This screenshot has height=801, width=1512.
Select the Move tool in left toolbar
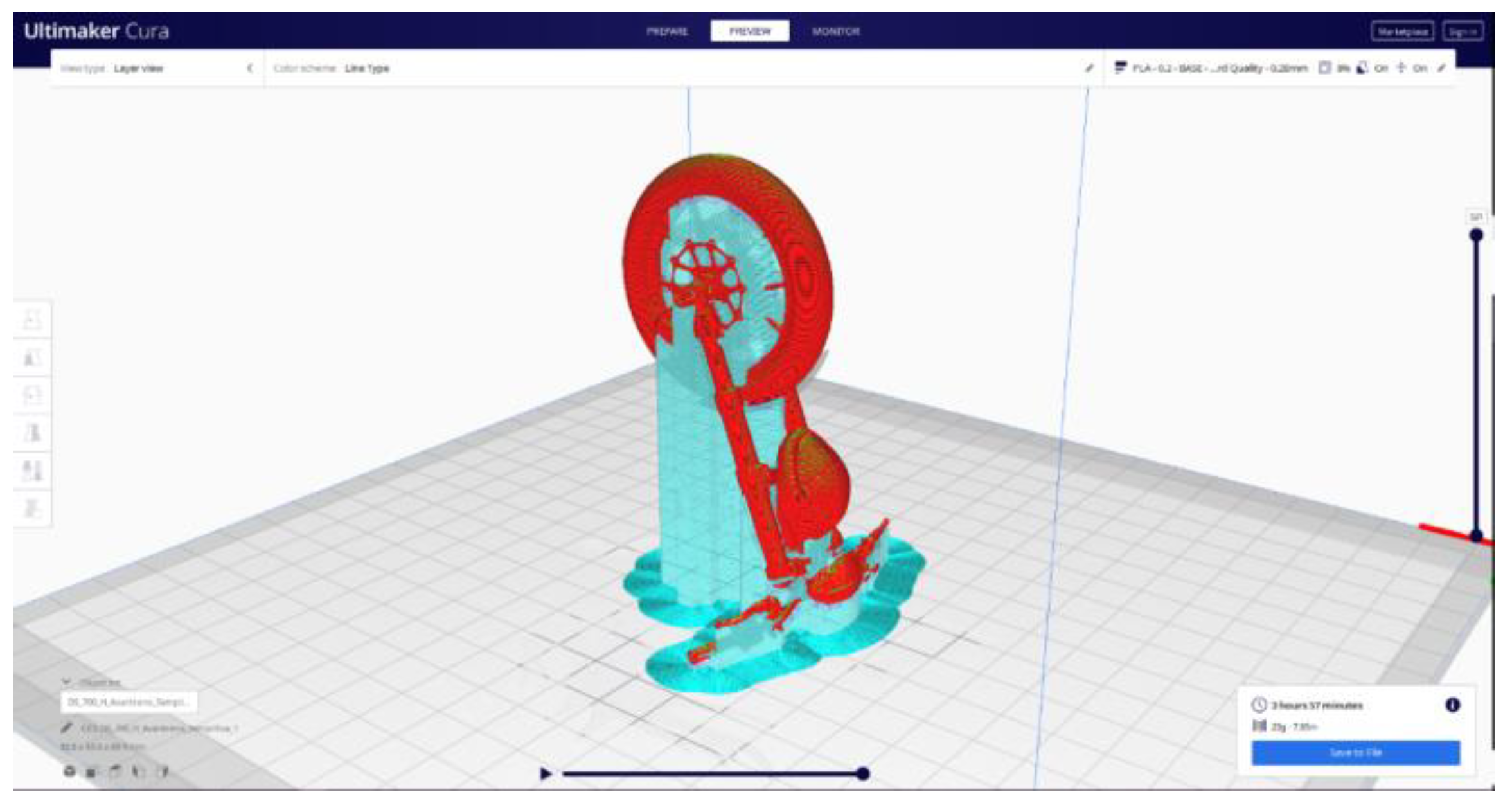click(x=32, y=319)
